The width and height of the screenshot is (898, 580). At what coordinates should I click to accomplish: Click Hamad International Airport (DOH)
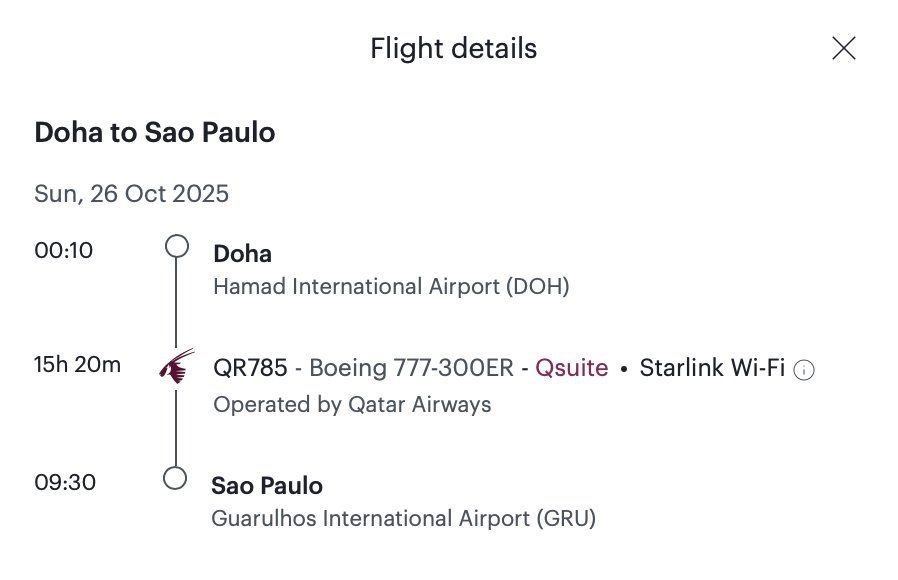click(x=391, y=286)
